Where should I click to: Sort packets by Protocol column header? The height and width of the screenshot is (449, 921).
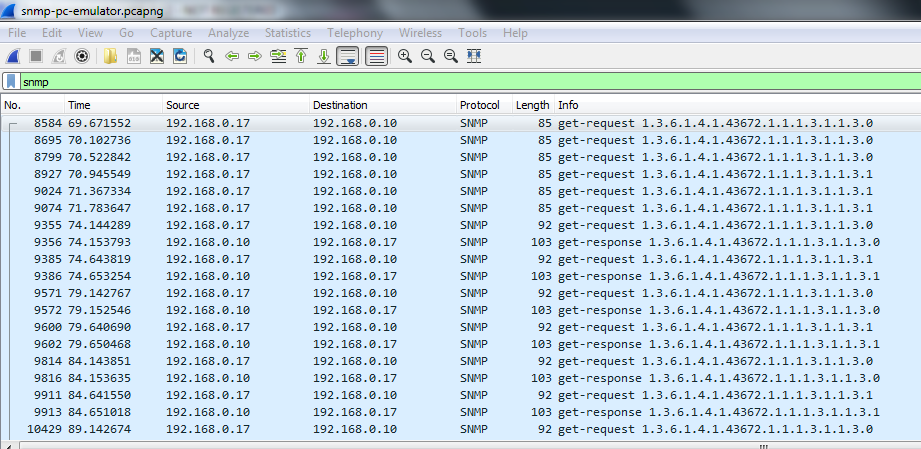tap(479, 105)
